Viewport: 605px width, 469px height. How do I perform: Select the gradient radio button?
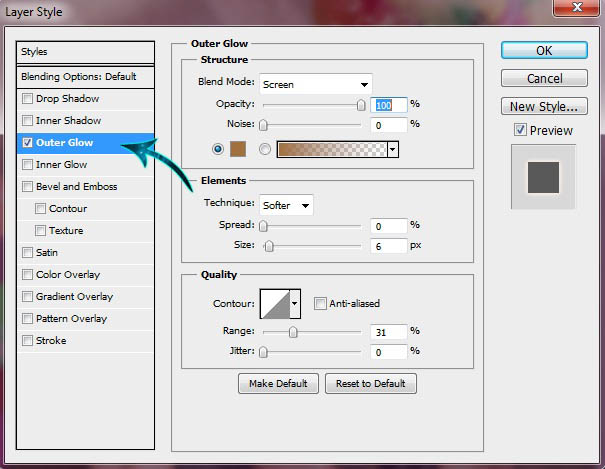click(265, 149)
